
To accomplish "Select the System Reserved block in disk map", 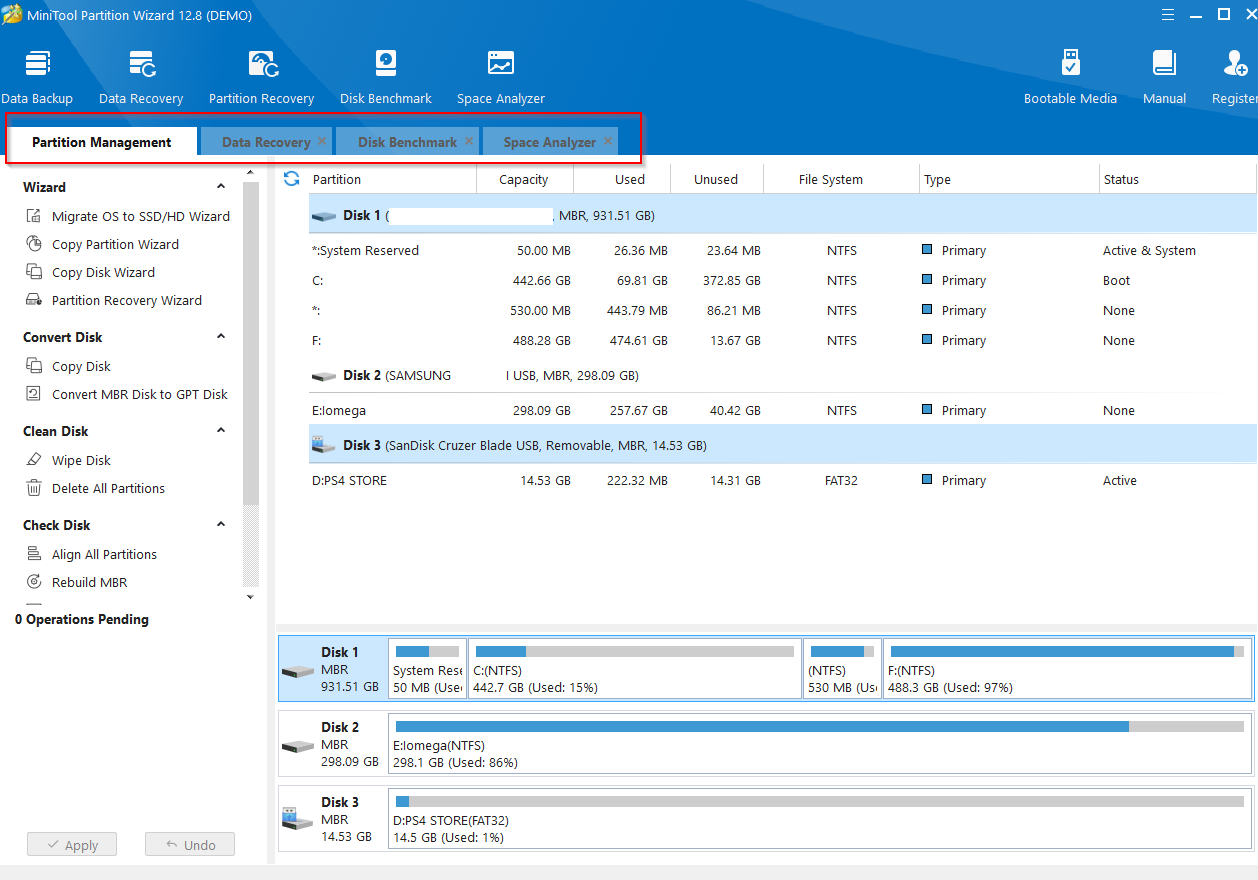I will pos(427,669).
